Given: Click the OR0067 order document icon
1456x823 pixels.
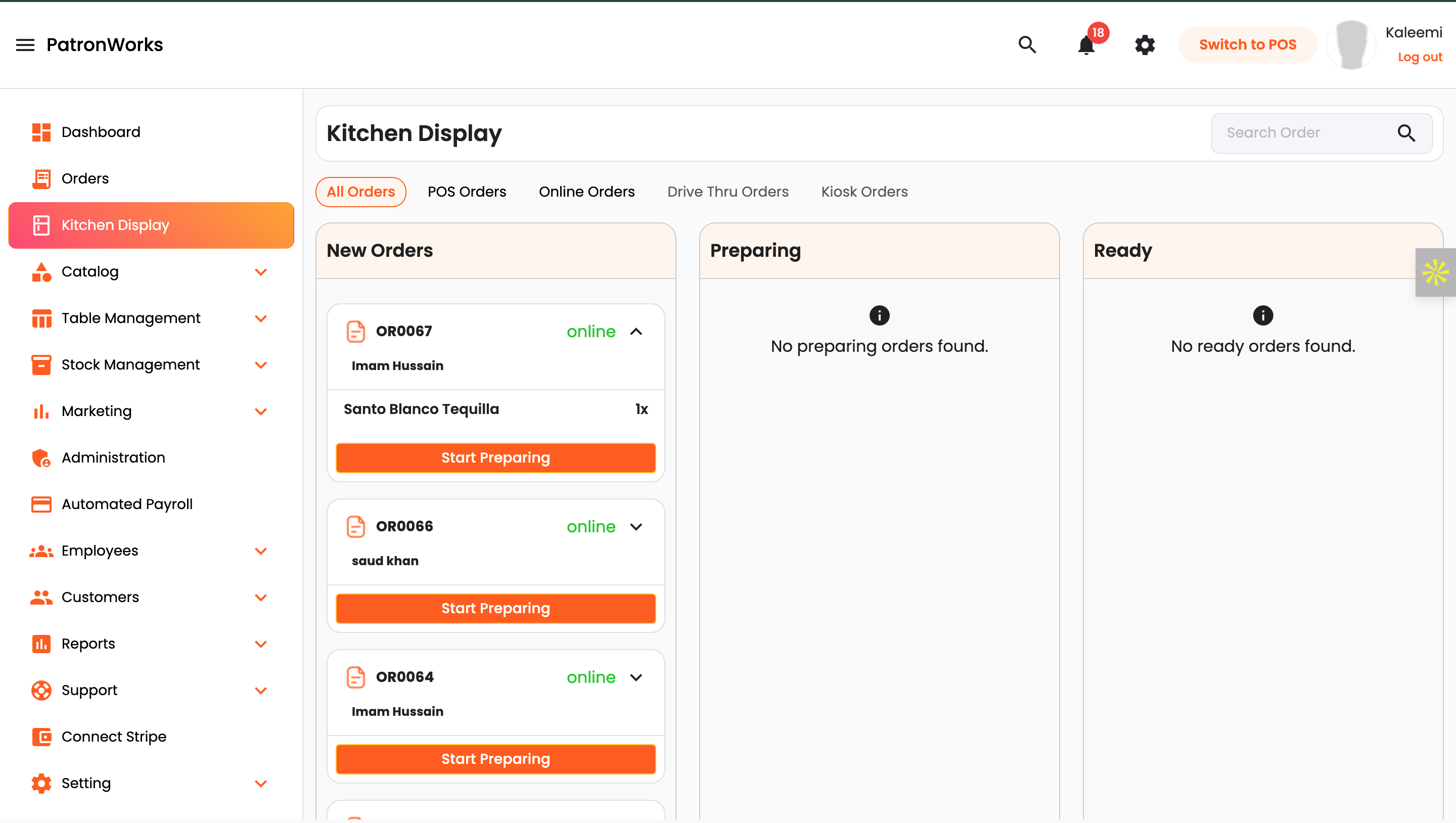Looking at the screenshot, I should 355,331.
